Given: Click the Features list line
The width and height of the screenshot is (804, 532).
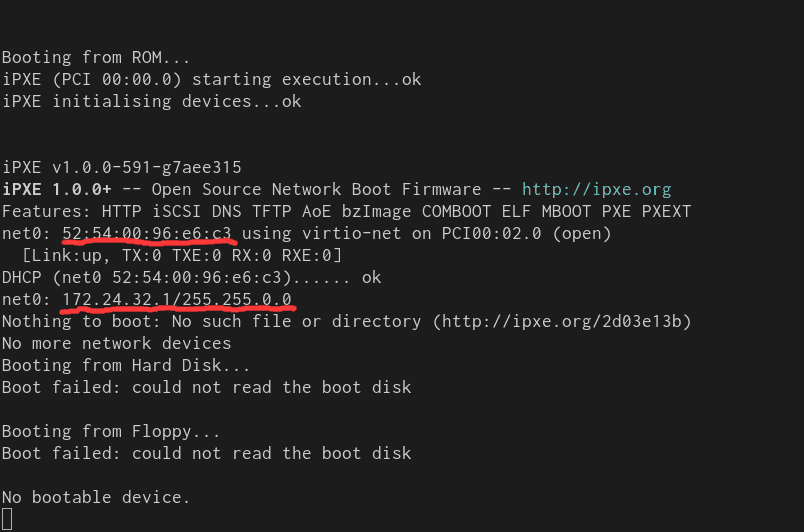Looking at the screenshot, I should tap(347, 212).
